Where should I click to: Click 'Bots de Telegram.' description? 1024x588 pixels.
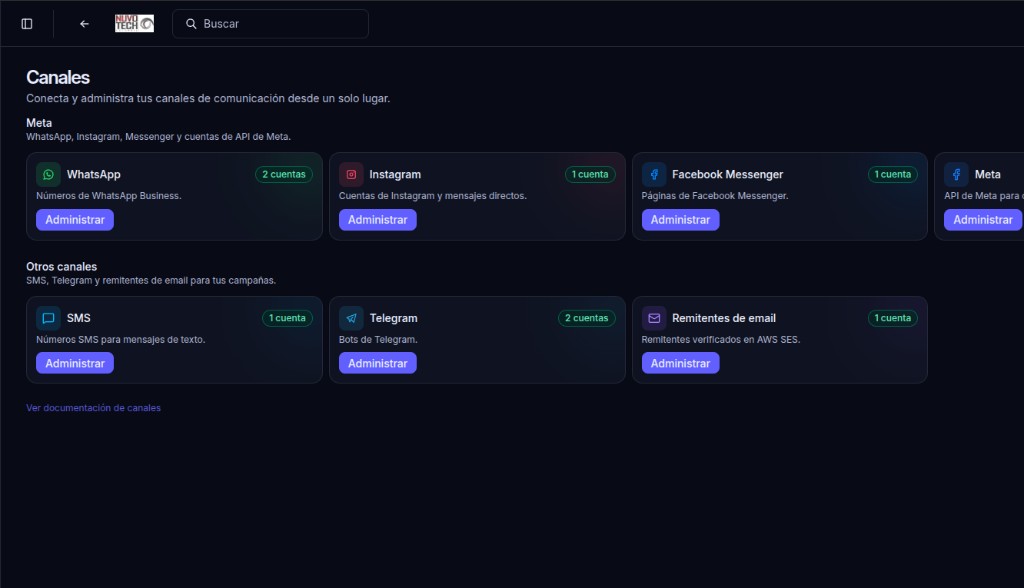(378, 340)
